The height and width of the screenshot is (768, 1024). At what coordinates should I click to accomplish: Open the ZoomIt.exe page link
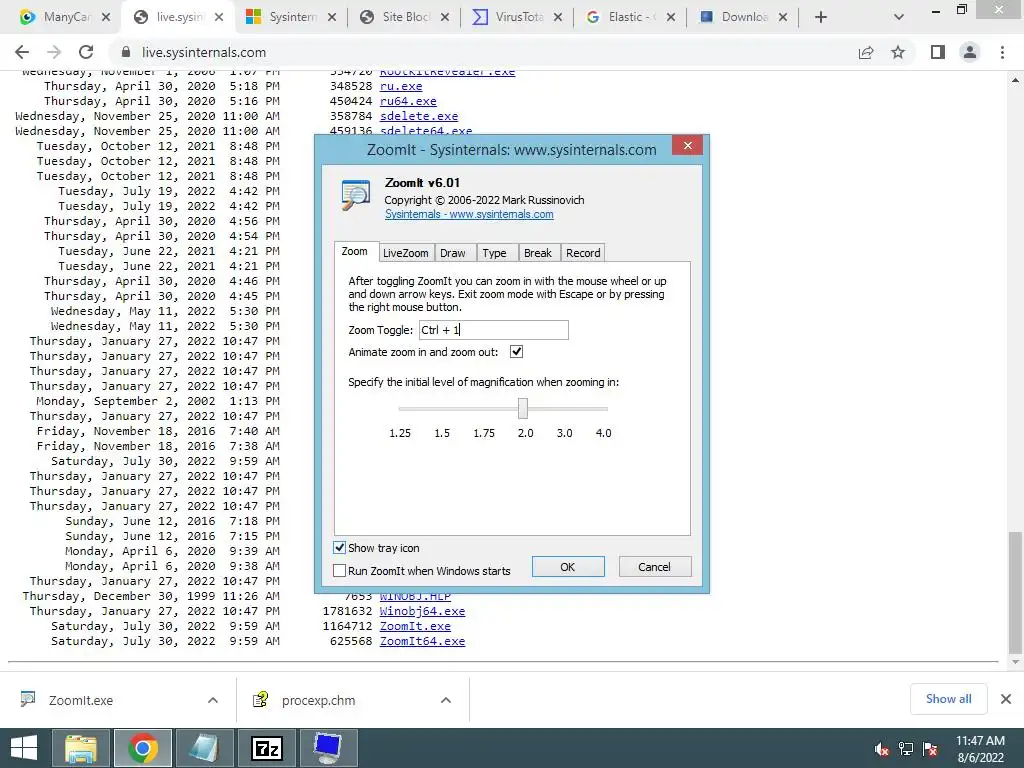(x=415, y=626)
